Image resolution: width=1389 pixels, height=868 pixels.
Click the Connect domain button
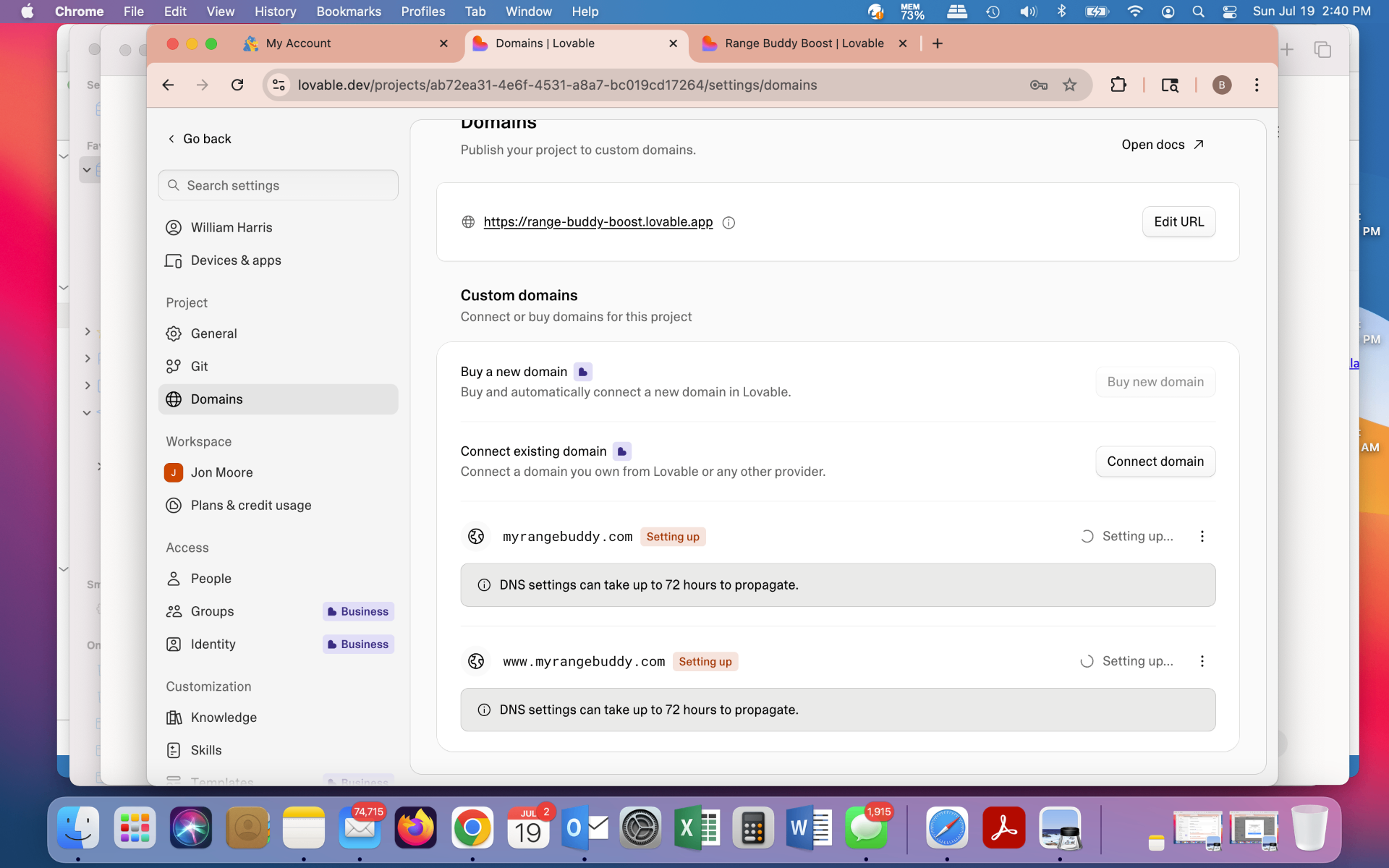tap(1155, 461)
